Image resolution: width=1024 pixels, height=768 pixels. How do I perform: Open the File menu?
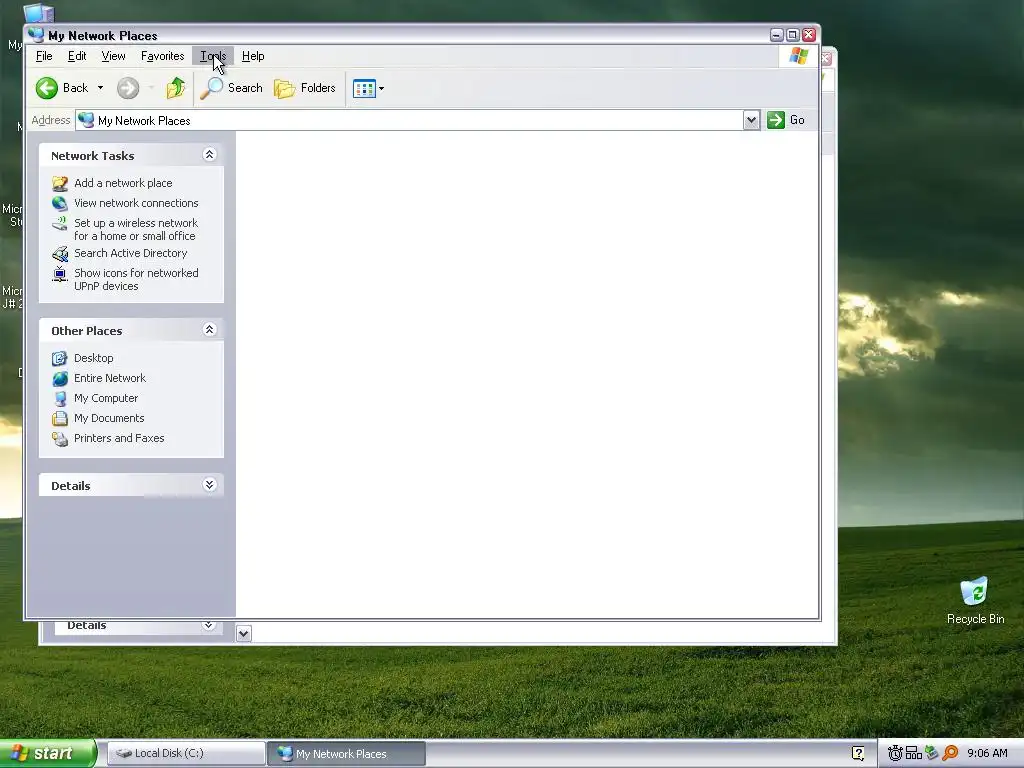44,56
